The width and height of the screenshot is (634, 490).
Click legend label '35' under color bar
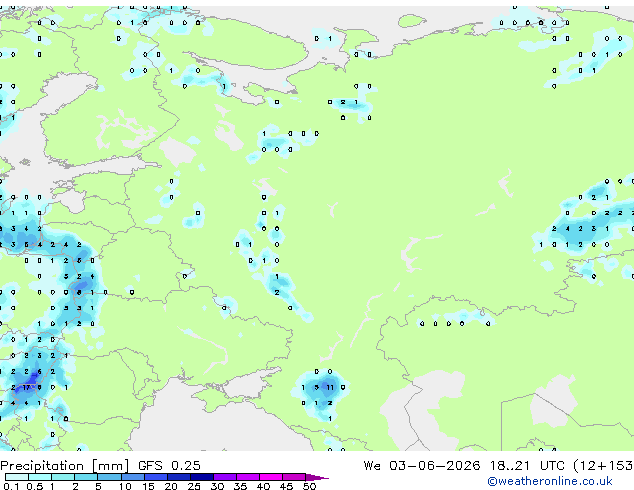coord(240,486)
